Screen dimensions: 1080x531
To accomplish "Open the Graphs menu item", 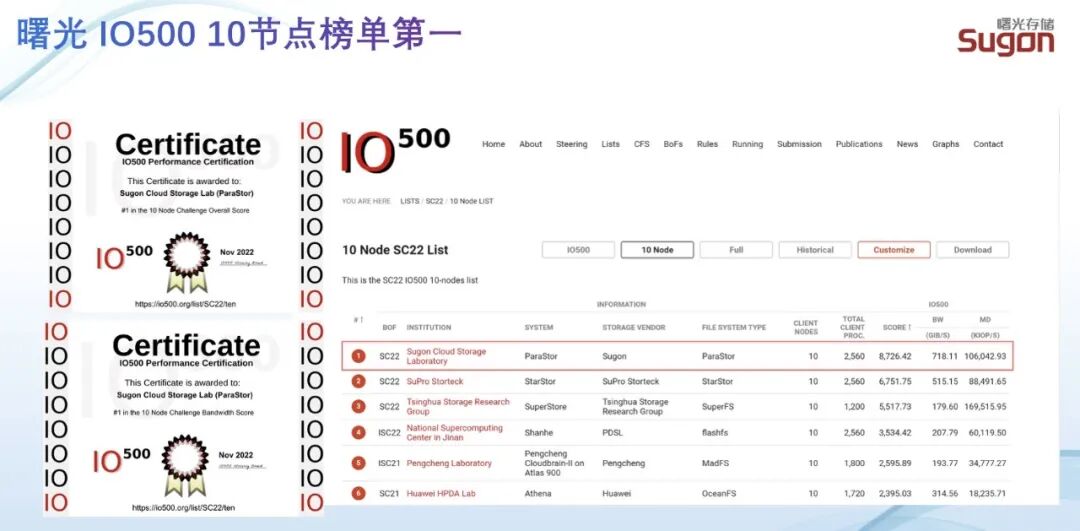I will click(946, 144).
